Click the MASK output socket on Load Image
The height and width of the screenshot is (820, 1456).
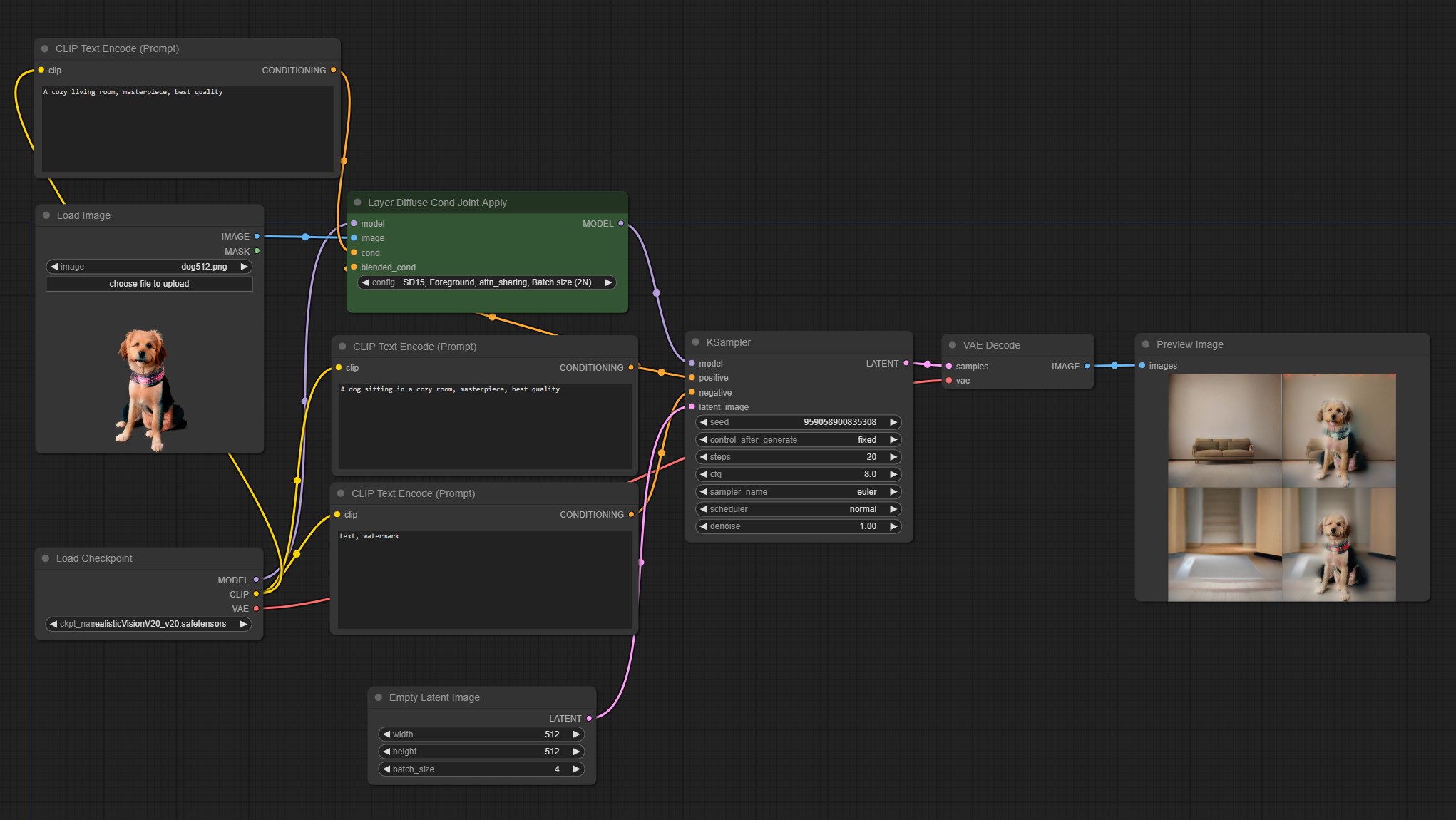[257, 251]
